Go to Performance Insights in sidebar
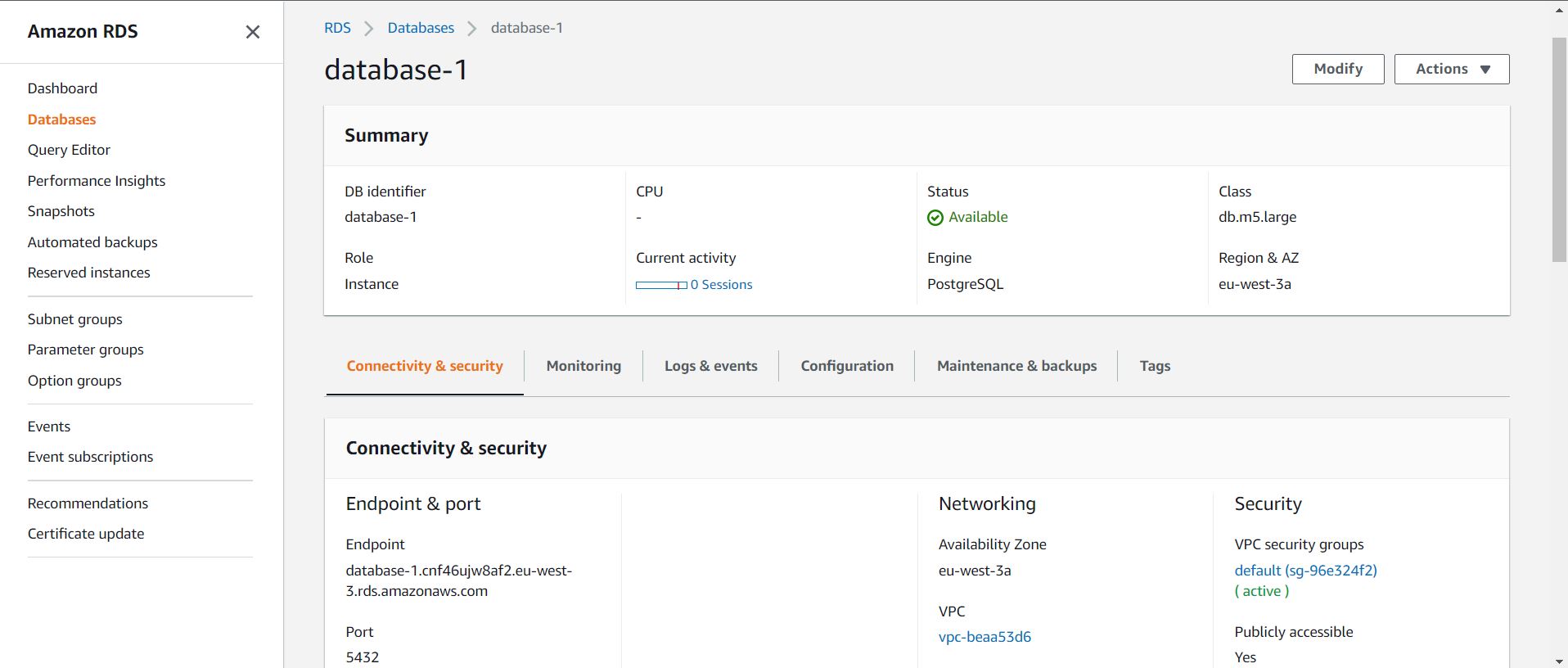Viewport: 1568px width, 668px height. pos(97,181)
